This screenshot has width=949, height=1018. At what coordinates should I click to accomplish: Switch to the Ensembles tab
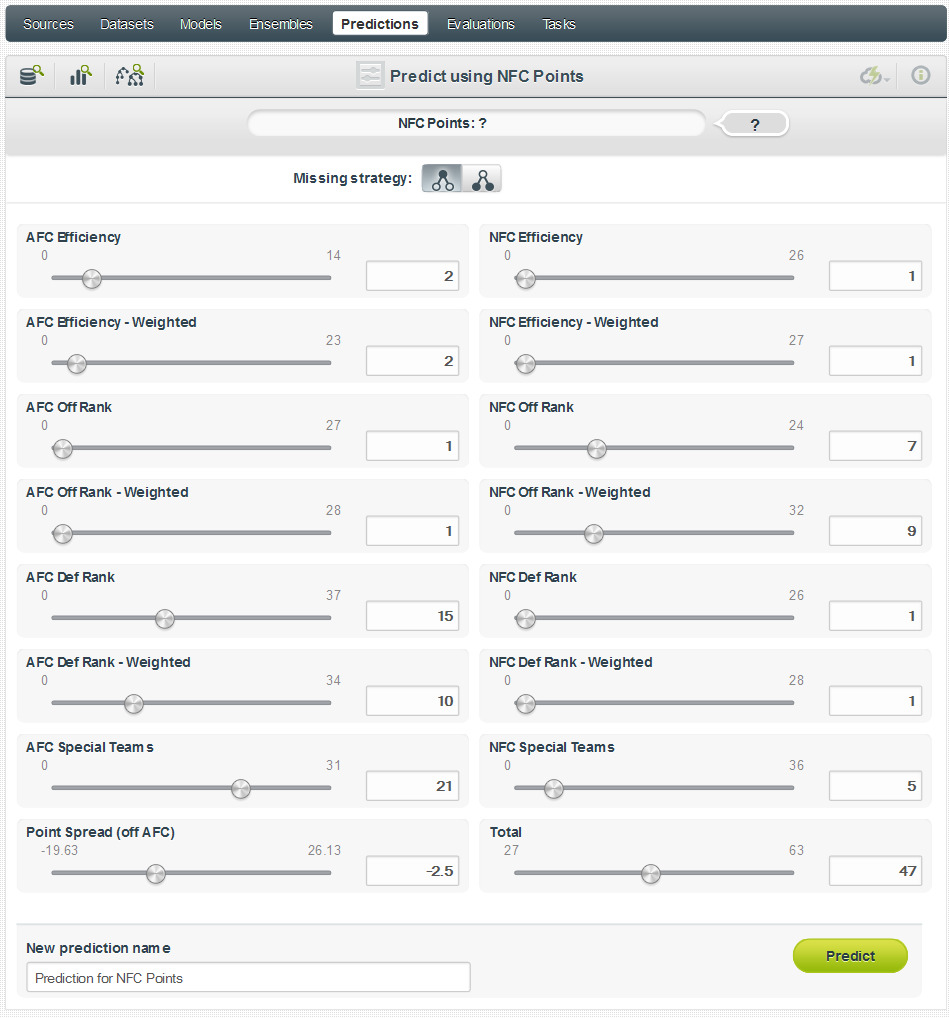[281, 24]
